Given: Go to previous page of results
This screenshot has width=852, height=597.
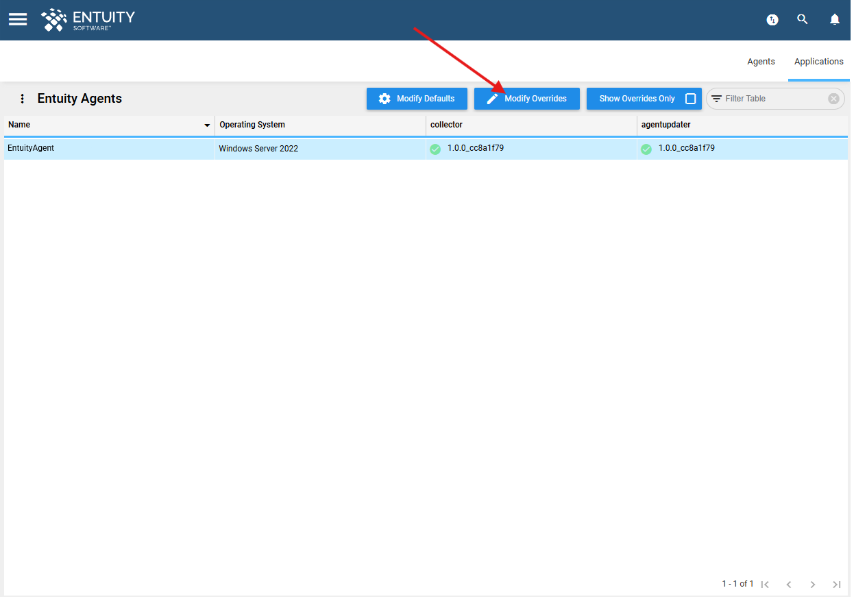Looking at the screenshot, I should tap(789, 585).
